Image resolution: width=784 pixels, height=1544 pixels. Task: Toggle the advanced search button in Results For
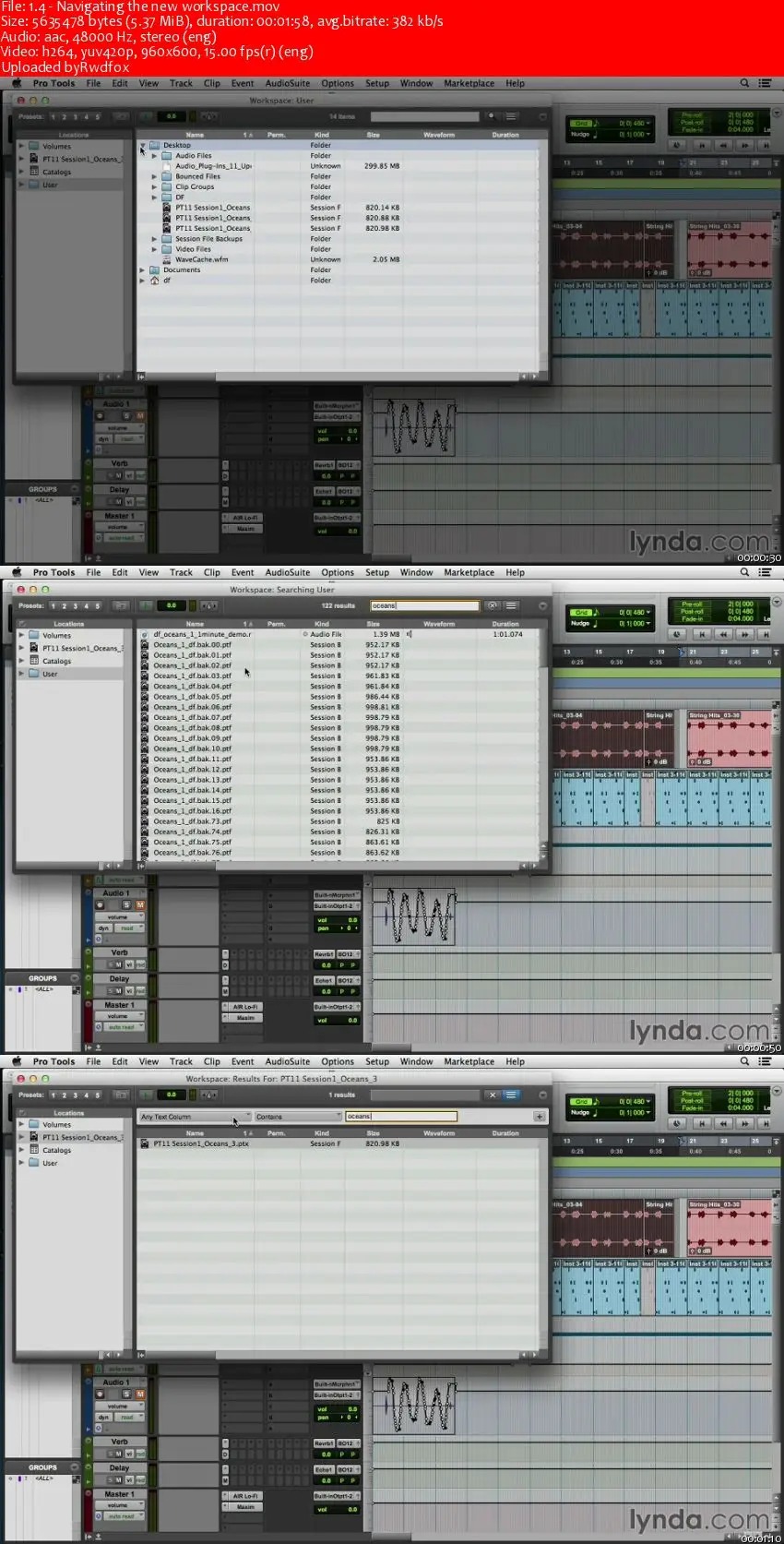coord(511,1095)
